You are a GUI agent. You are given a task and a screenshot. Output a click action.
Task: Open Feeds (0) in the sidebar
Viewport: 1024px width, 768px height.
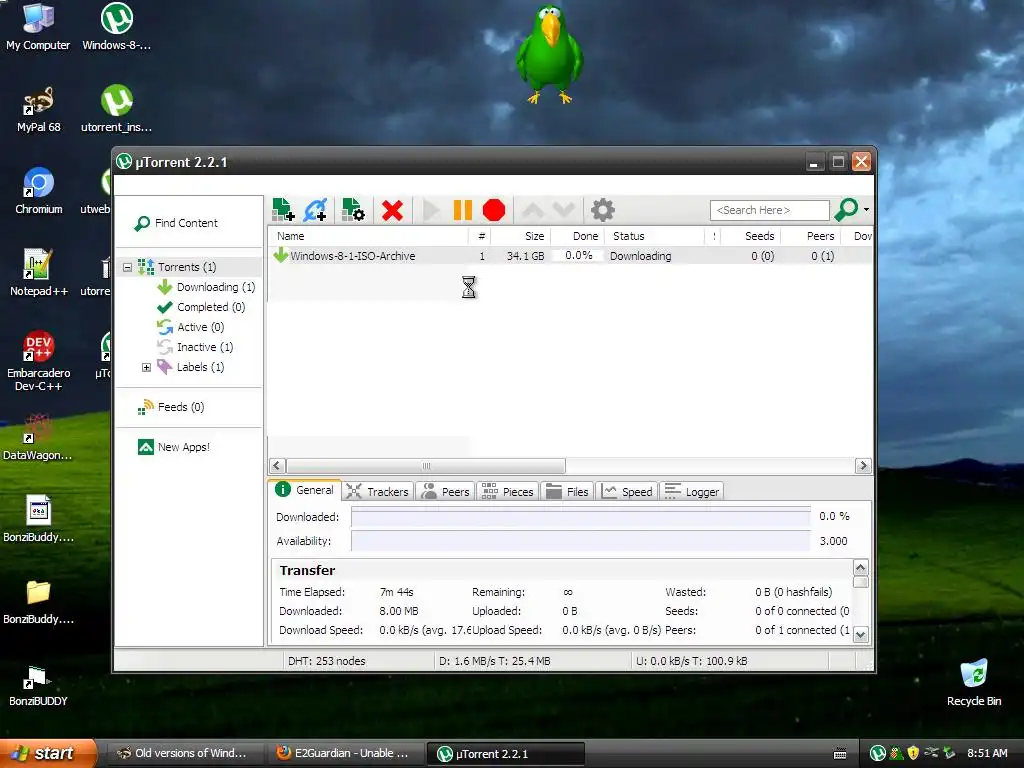pos(172,408)
